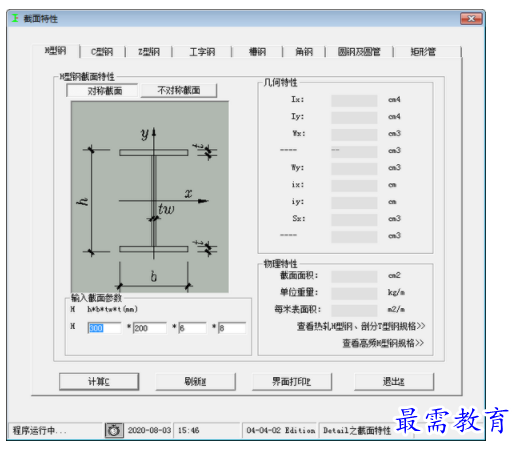Screen dimensions: 517x452
Task: Click the Wy result field
Action: point(354,168)
